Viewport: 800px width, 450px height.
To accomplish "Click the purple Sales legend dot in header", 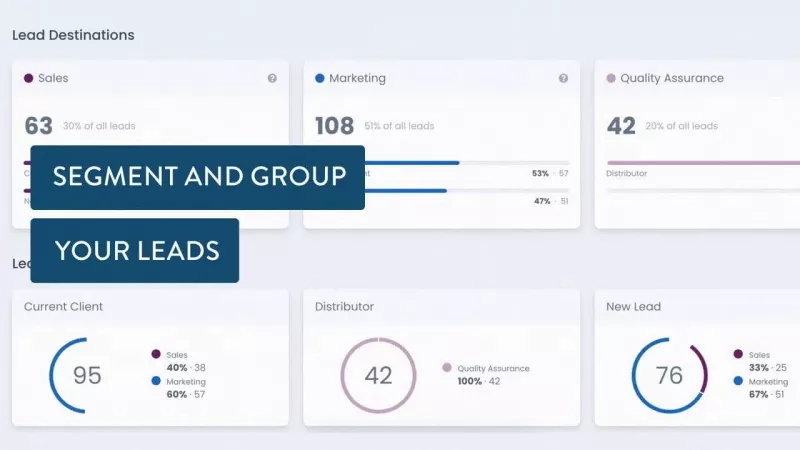I will (x=29, y=78).
